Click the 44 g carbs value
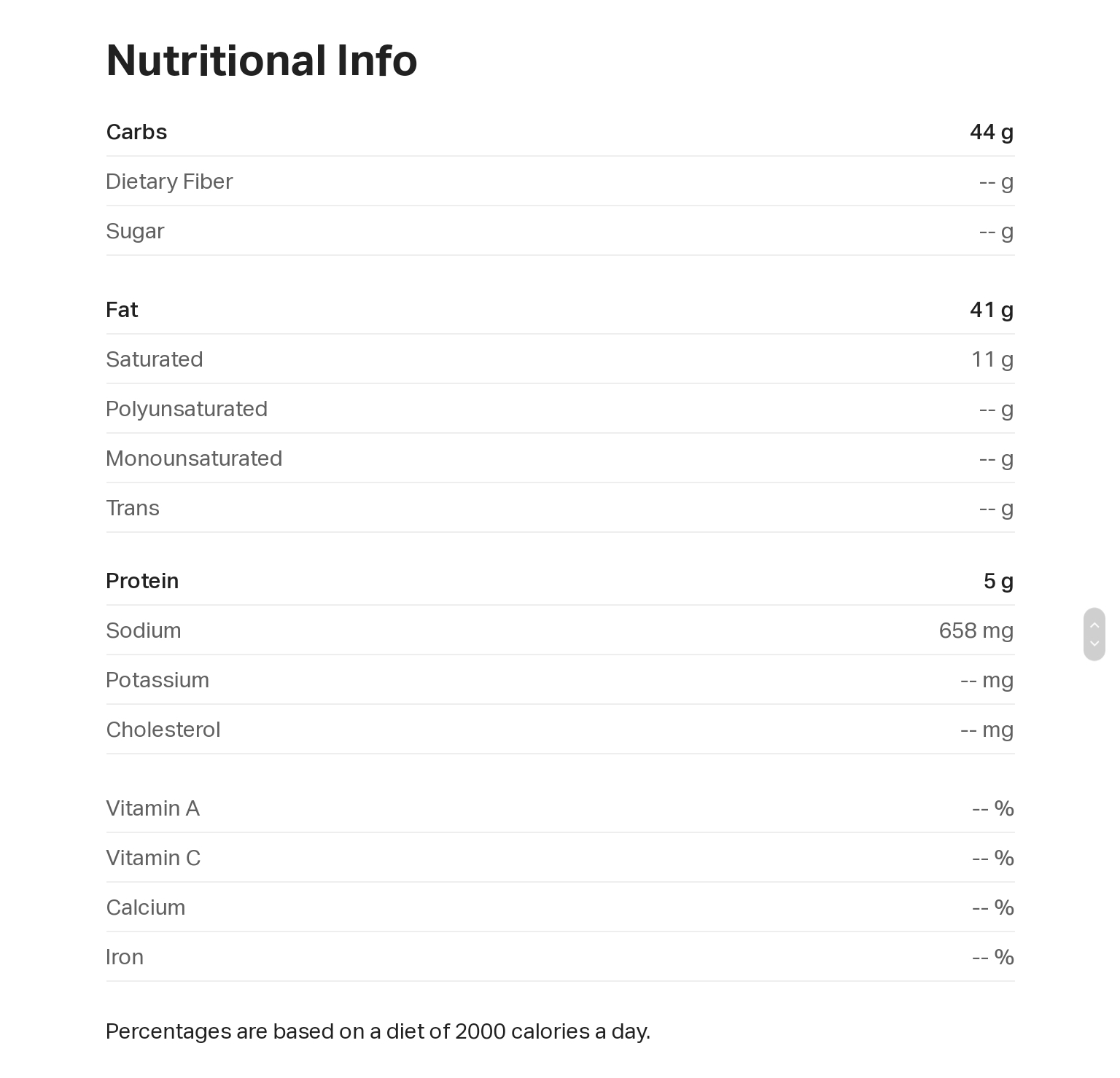The height and width of the screenshot is (1078, 1120). tap(992, 132)
